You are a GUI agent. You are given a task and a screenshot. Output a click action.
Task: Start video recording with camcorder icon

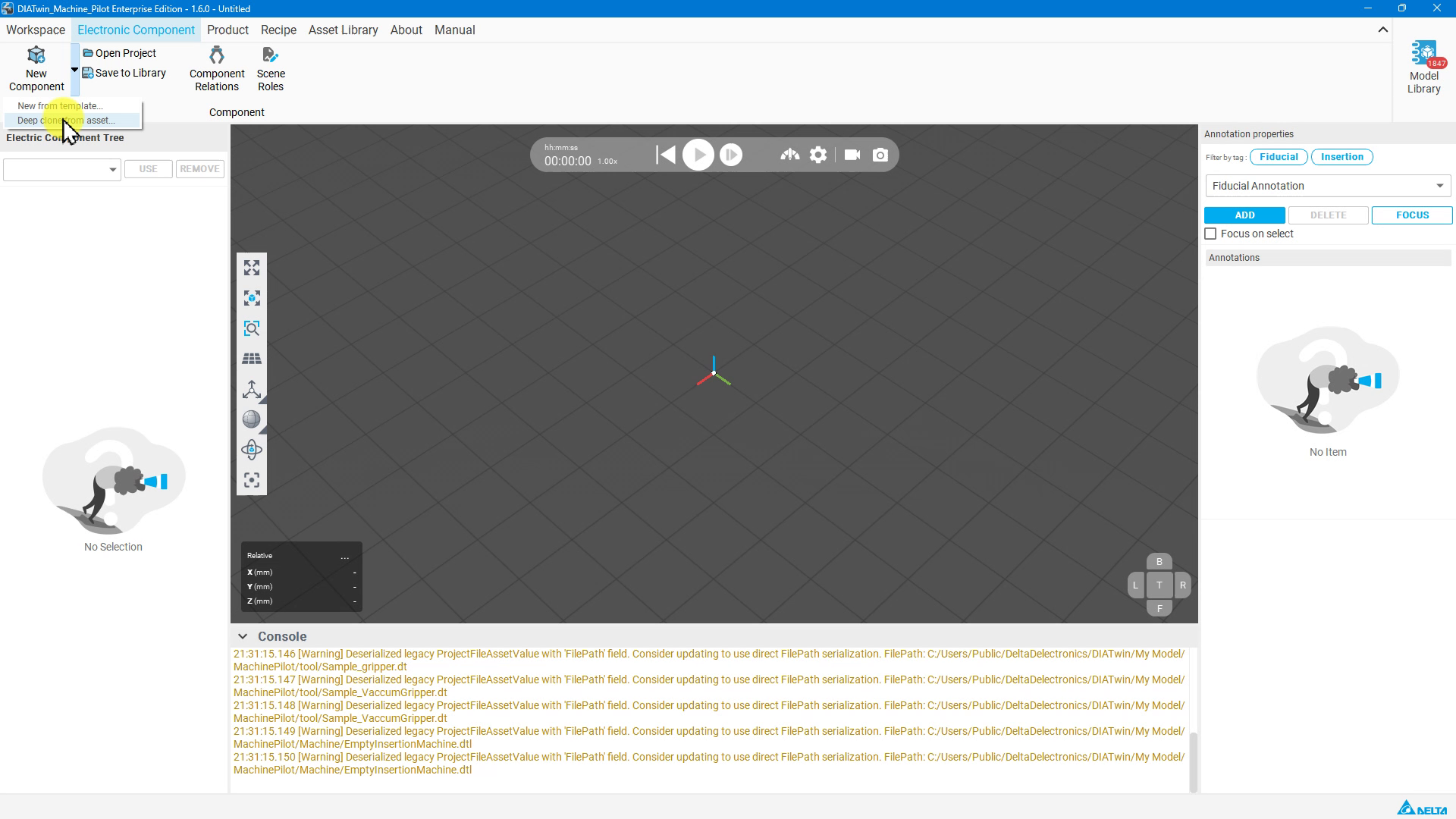pos(852,155)
